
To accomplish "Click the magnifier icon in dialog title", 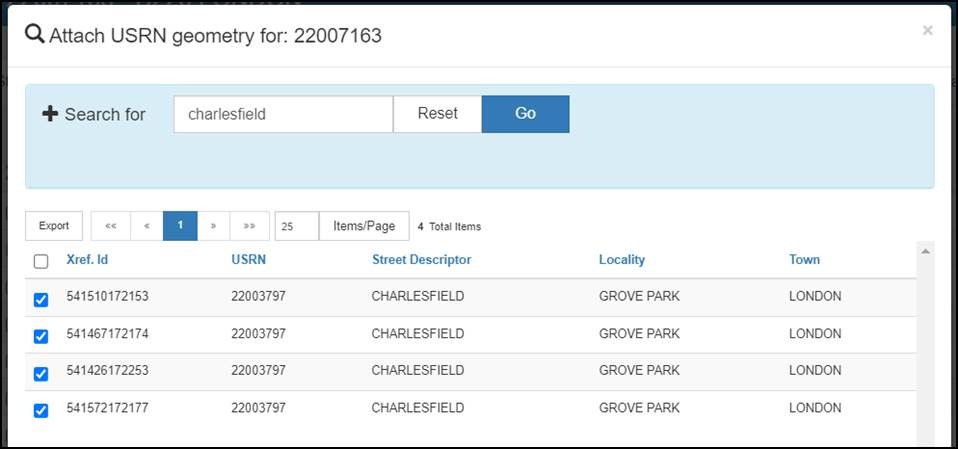I will (34, 34).
